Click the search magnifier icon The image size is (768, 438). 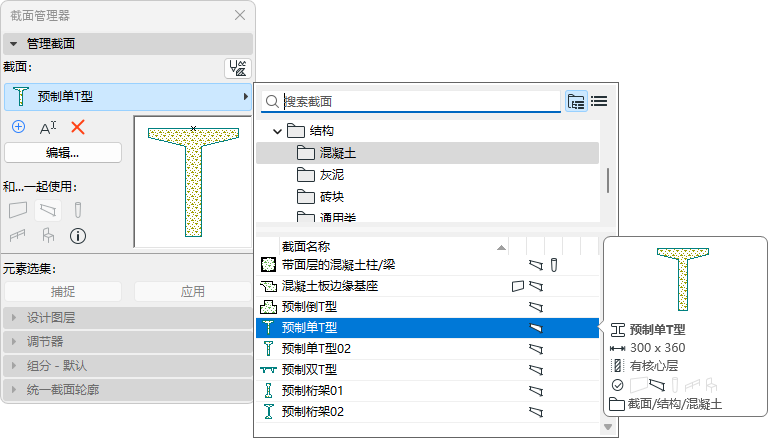pos(272,101)
